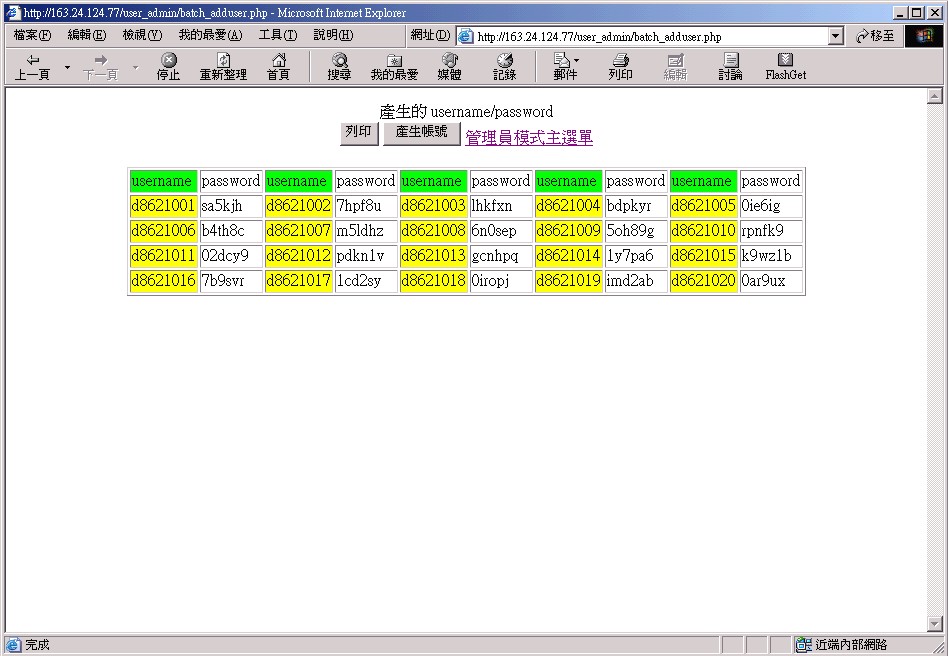The width and height of the screenshot is (948, 656).
Task: Expand the address bar dropdown arrow
Action: coord(836,36)
